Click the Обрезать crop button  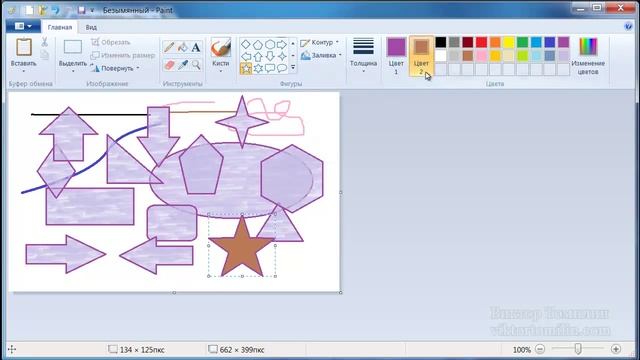111,42
